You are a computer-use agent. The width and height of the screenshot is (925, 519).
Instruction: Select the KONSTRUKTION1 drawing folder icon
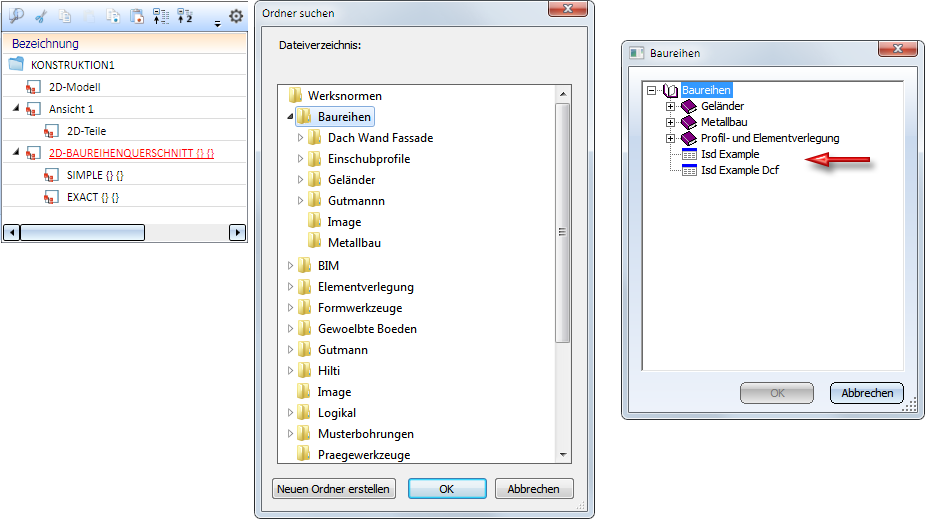click(x=17, y=64)
